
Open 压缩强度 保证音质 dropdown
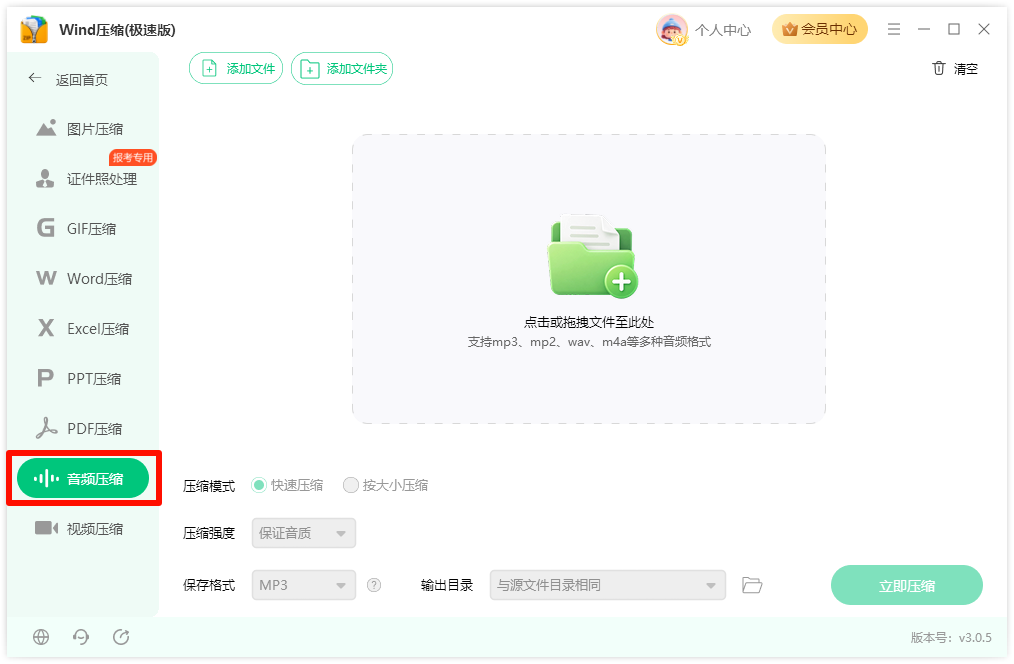click(x=304, y=533)
